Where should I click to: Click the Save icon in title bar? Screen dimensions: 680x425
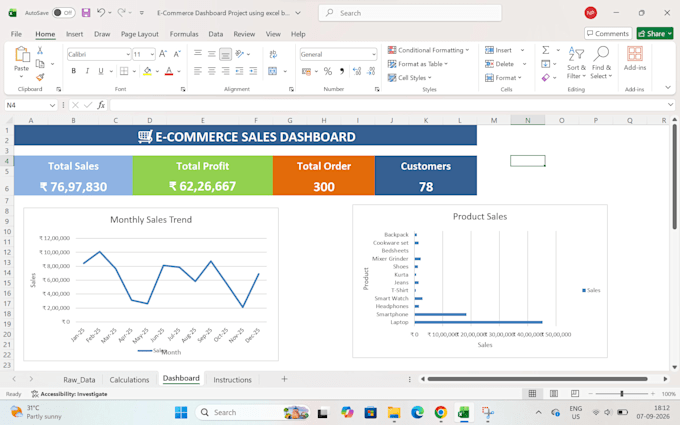tap(86, 13)
